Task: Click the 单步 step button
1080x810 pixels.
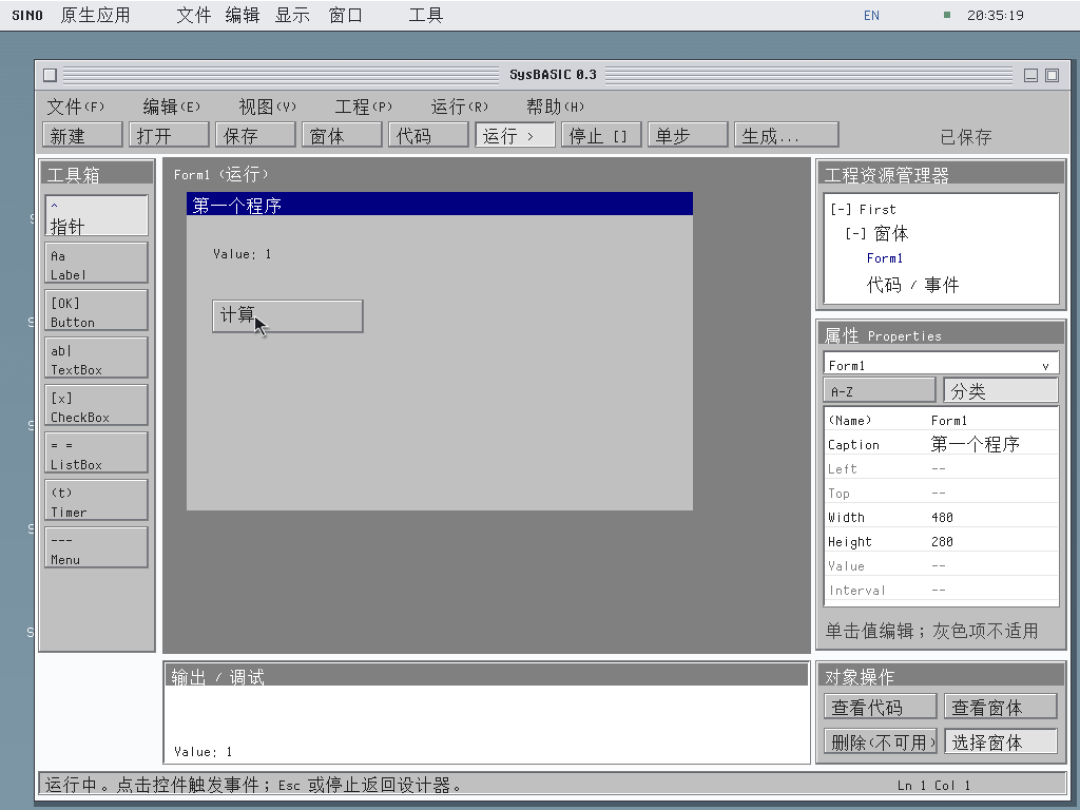Action: point(688,135)
